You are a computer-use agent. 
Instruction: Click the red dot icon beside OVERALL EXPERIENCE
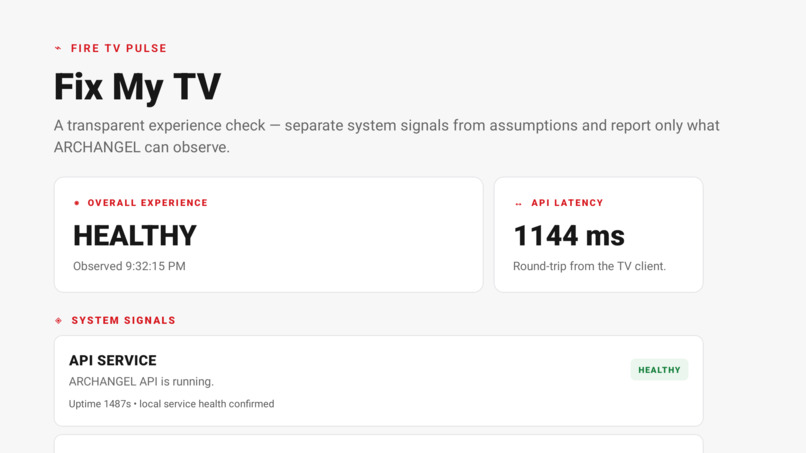point(77,203)
